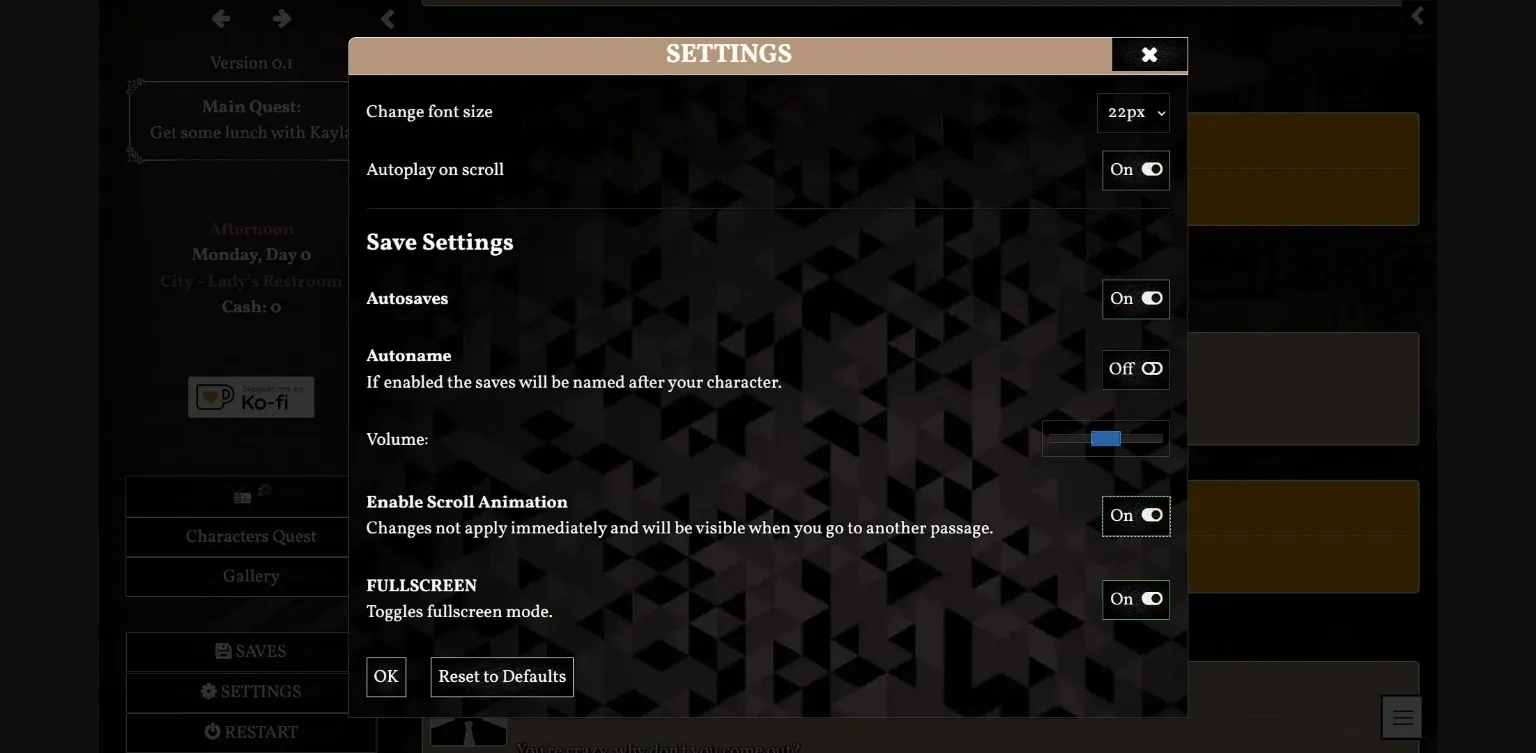
Task: Click the back history arrow
Action: [221, 18]
